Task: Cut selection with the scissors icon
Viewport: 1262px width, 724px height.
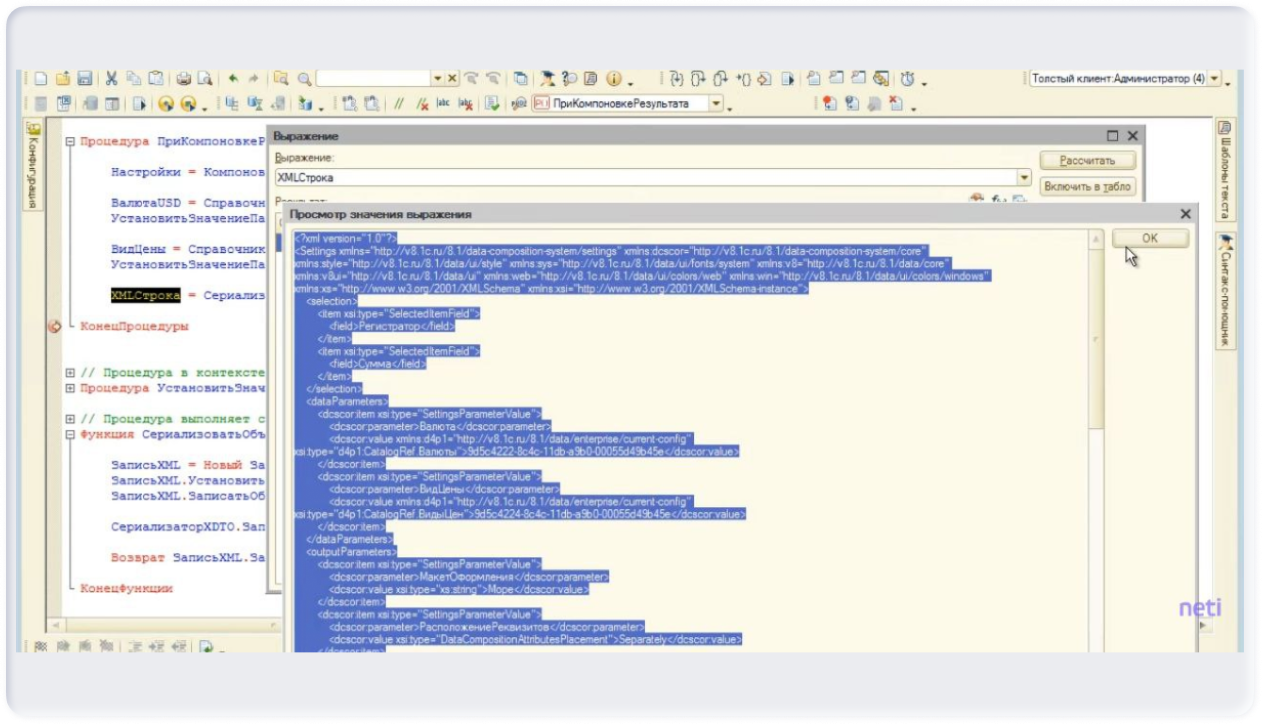Action: (112, 79)
